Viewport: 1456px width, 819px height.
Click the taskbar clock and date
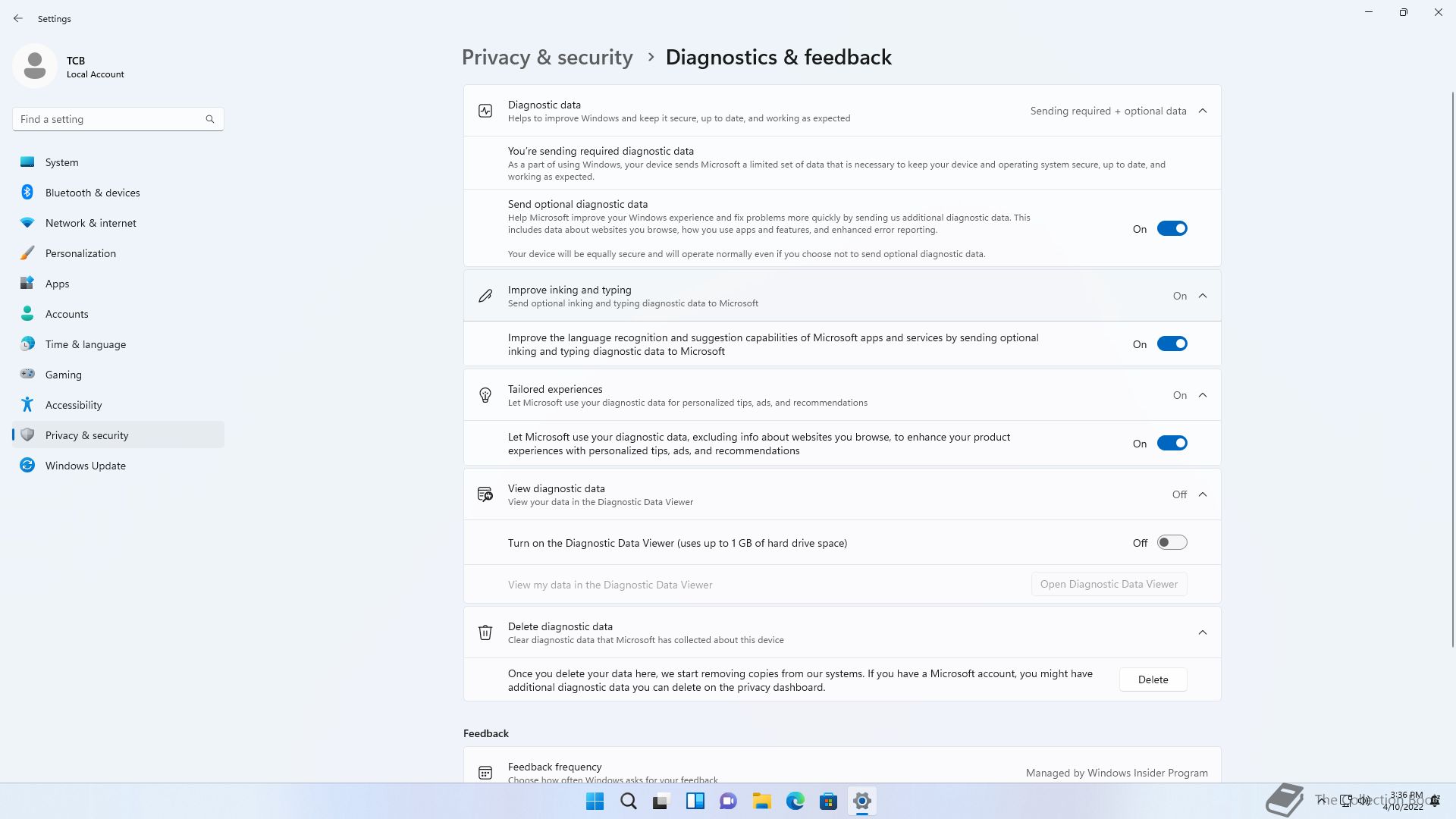(1402, 801)
